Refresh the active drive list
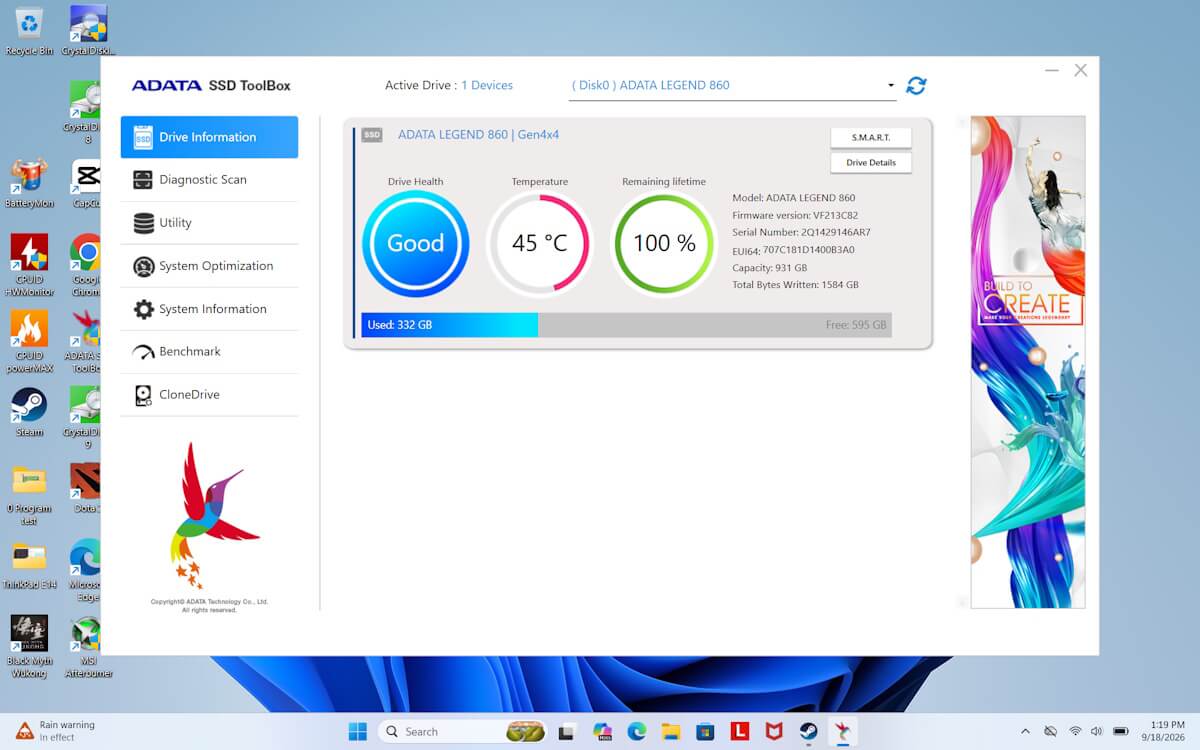The image size is (1200, 750). click(x=916, y=86)
